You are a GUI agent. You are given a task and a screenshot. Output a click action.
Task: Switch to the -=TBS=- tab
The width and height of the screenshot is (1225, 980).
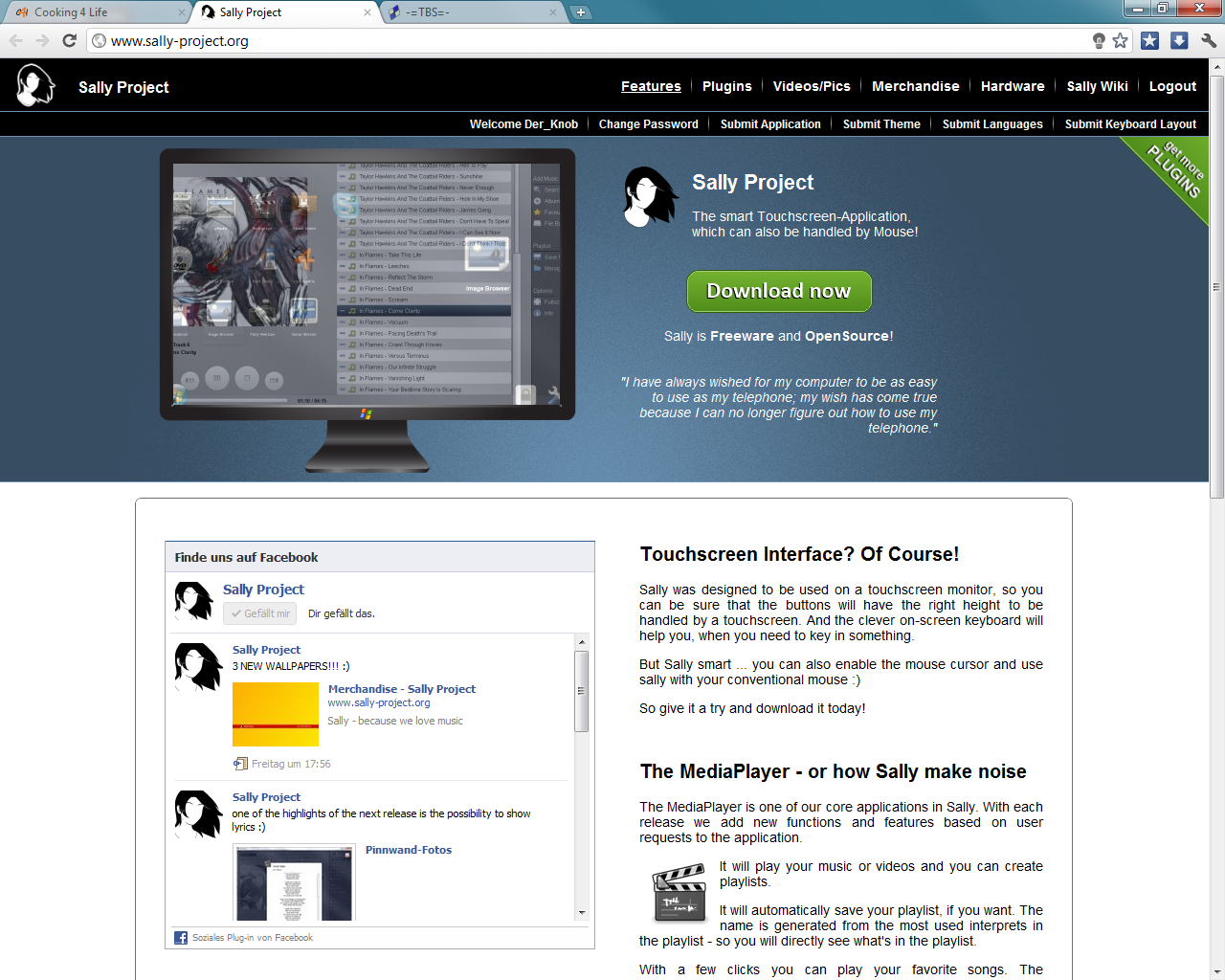(x=427, y=12)
